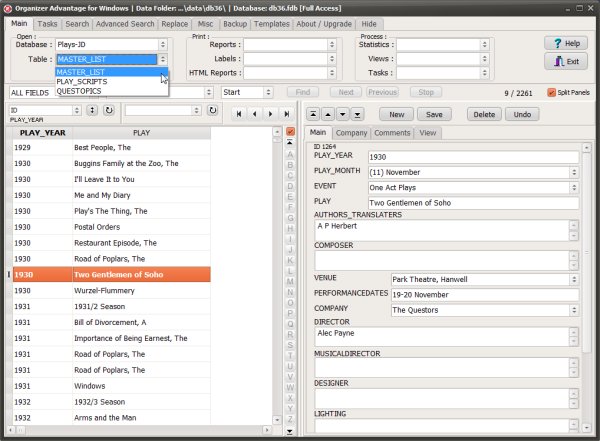Switch to Company tab in record panel

click(x=351, y=133)
